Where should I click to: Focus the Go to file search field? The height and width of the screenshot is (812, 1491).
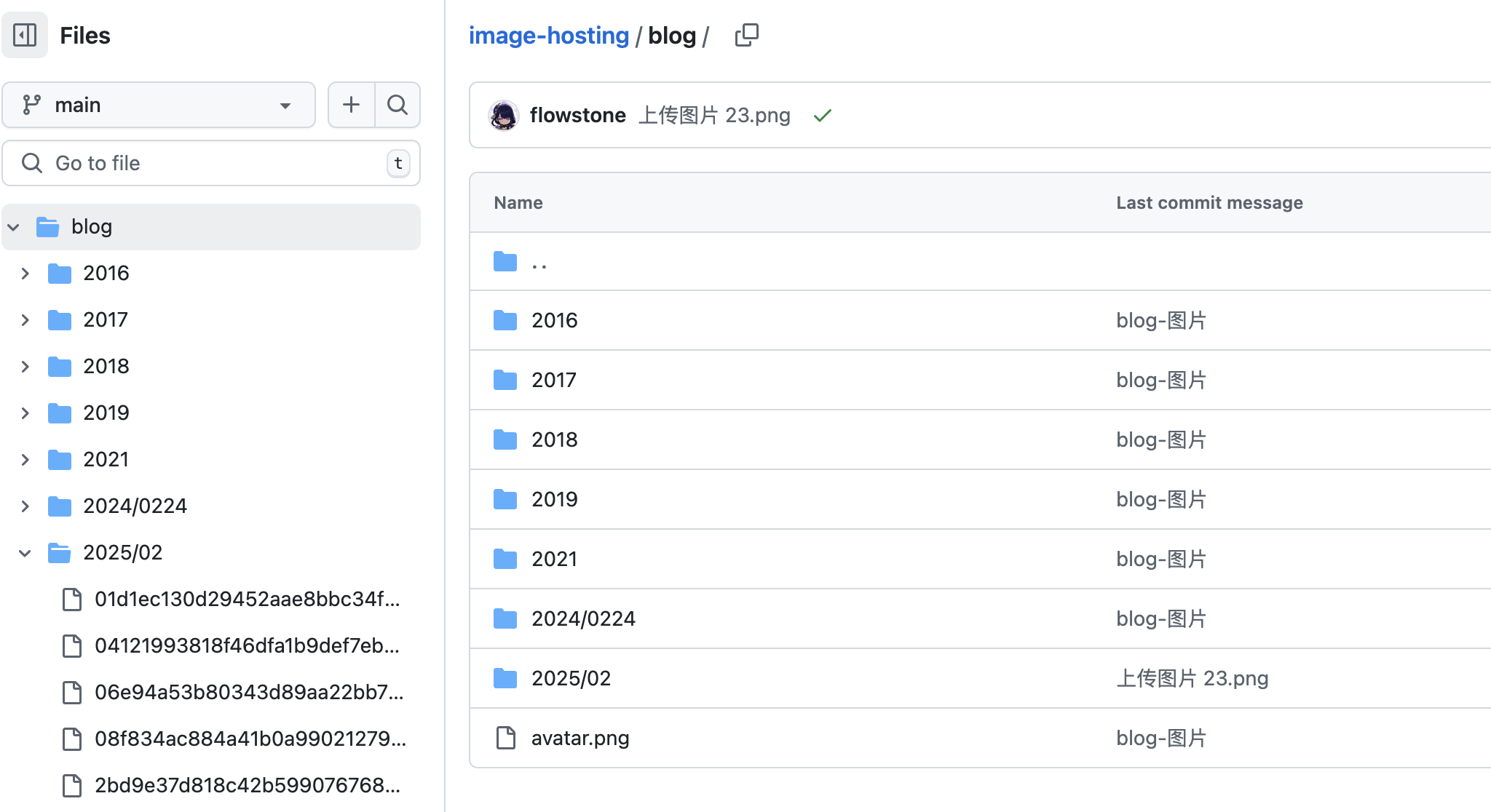[x=211, y=163]
